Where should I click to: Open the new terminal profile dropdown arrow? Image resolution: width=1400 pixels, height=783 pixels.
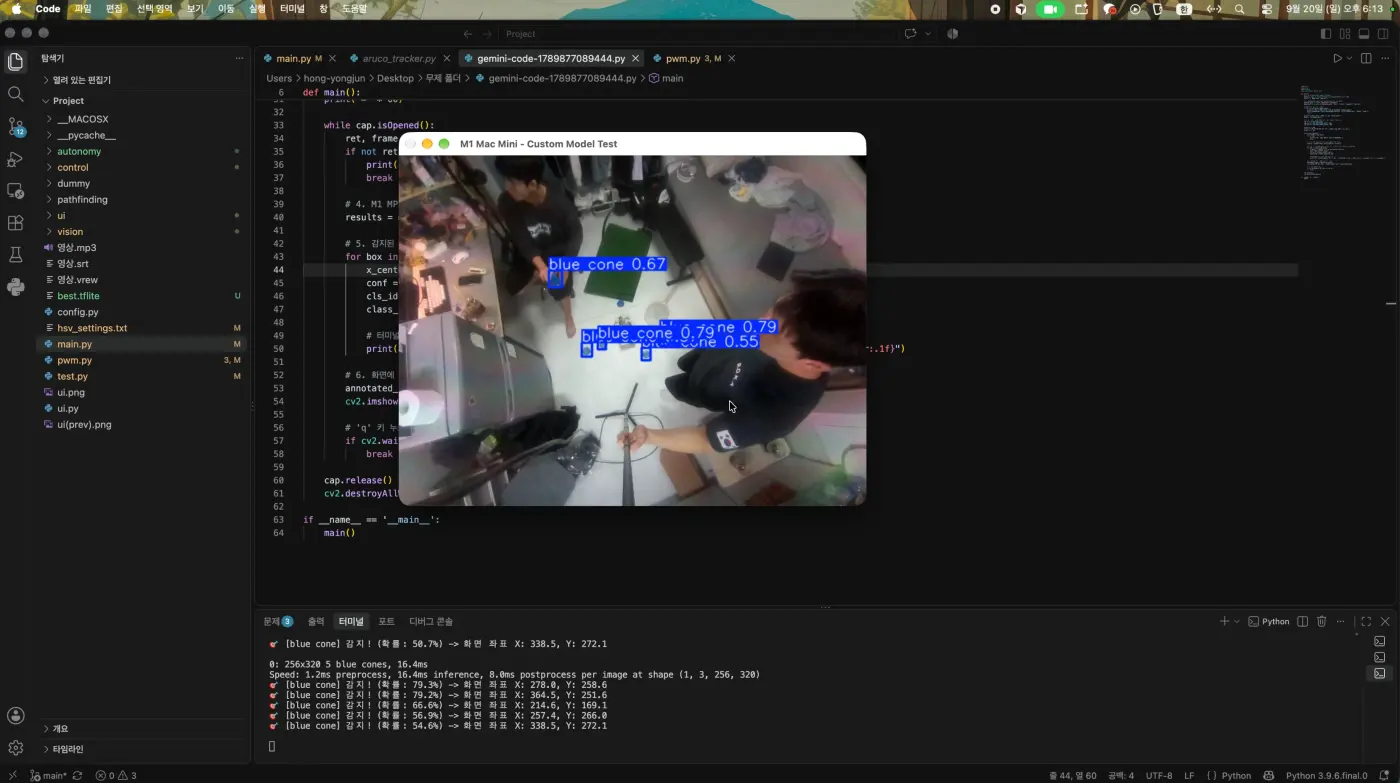1237,621
